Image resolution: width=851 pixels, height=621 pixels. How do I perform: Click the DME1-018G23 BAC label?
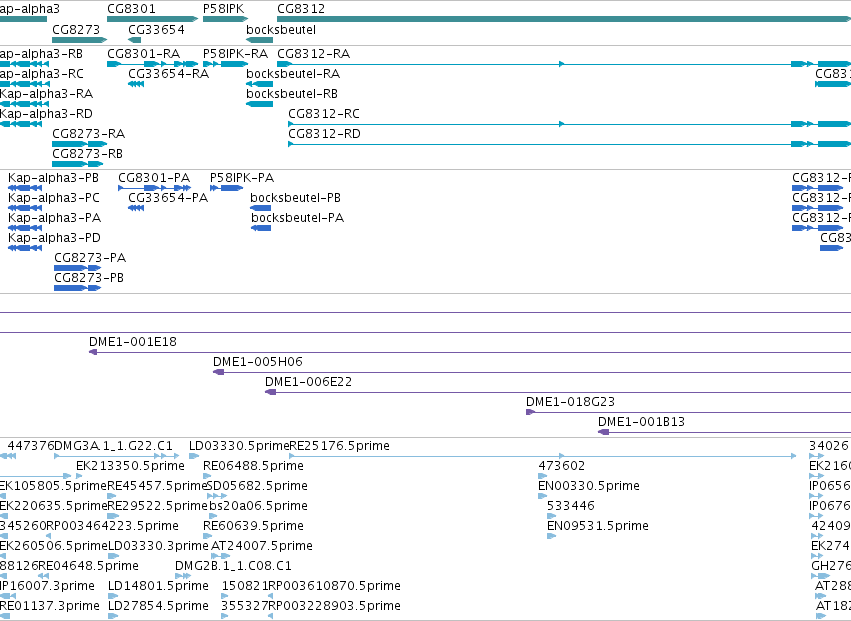(570, 402)
